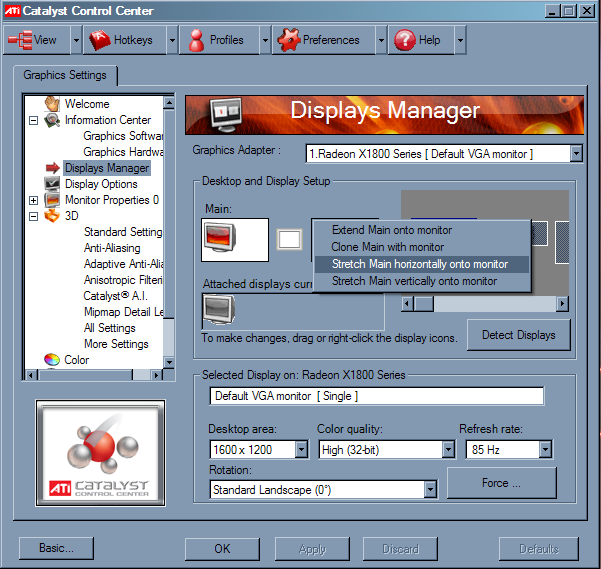Click the Monitor Properties 0 icon
601x569 pixels.
(52, 200)
